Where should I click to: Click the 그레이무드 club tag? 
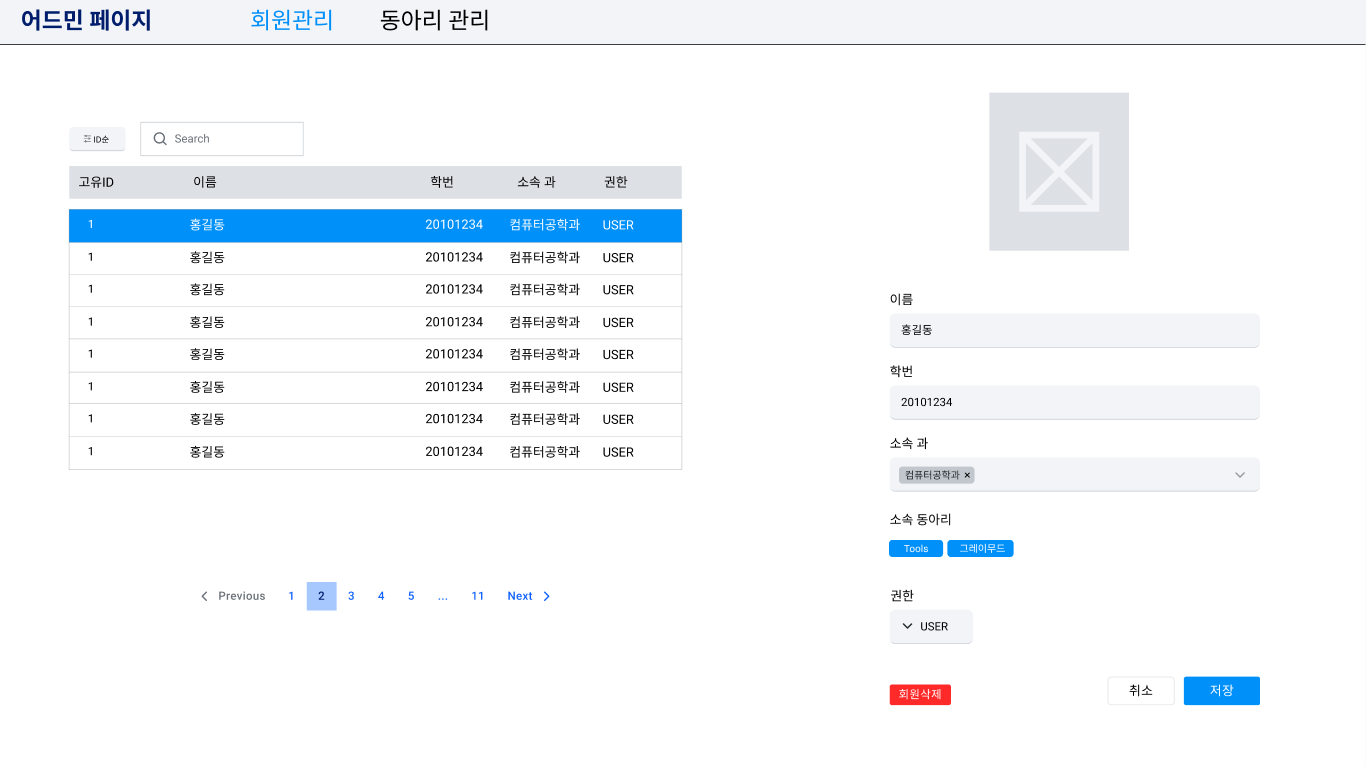click(980, 549)
